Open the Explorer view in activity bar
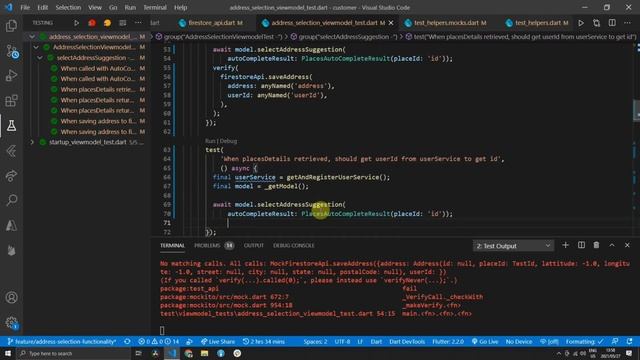 point(11,26)
